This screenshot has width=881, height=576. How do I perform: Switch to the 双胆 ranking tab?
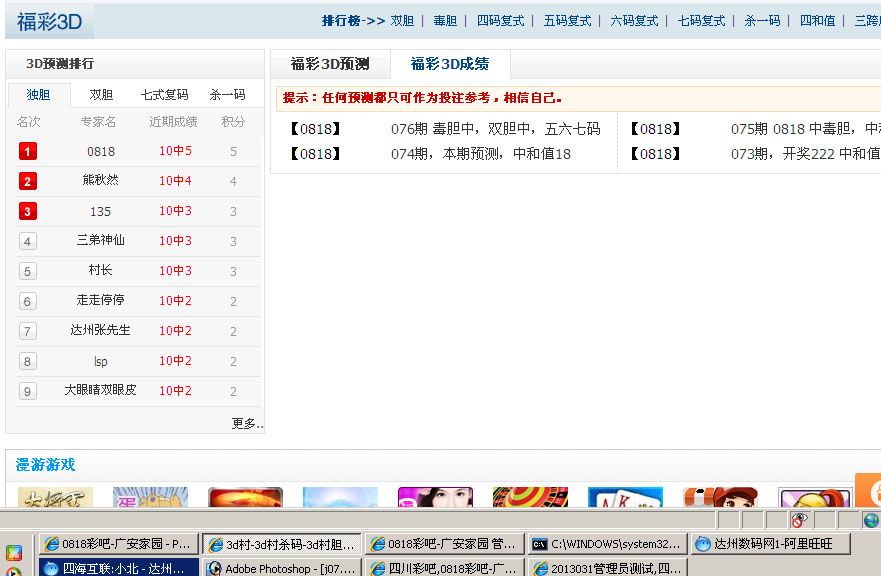(x=101, y=94)
